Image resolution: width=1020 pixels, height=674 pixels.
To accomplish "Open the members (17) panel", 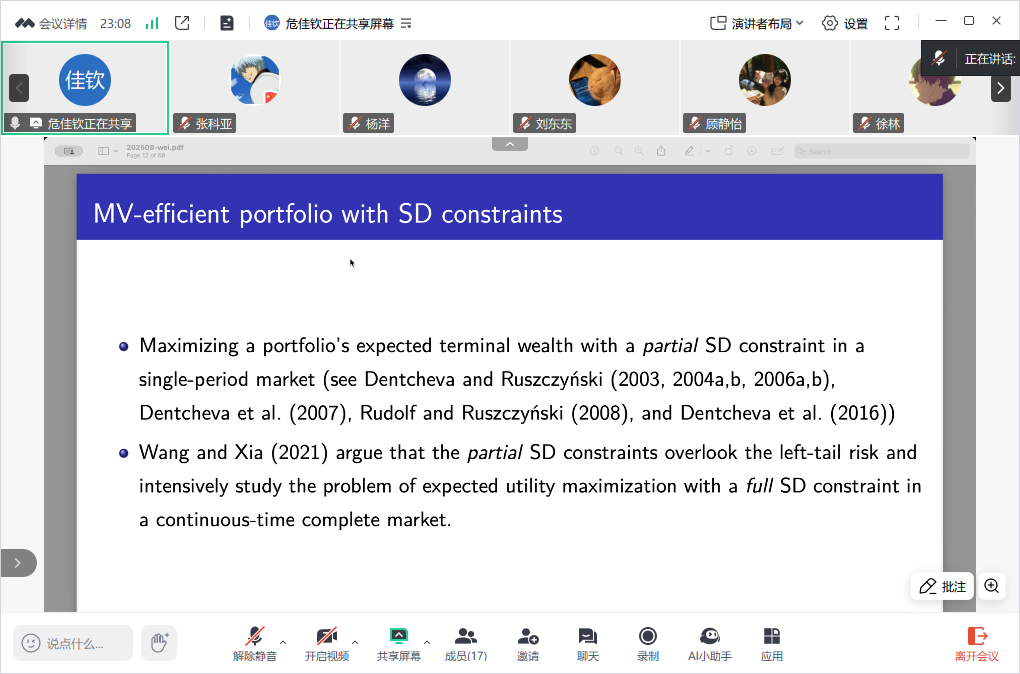I will (465, 644).
